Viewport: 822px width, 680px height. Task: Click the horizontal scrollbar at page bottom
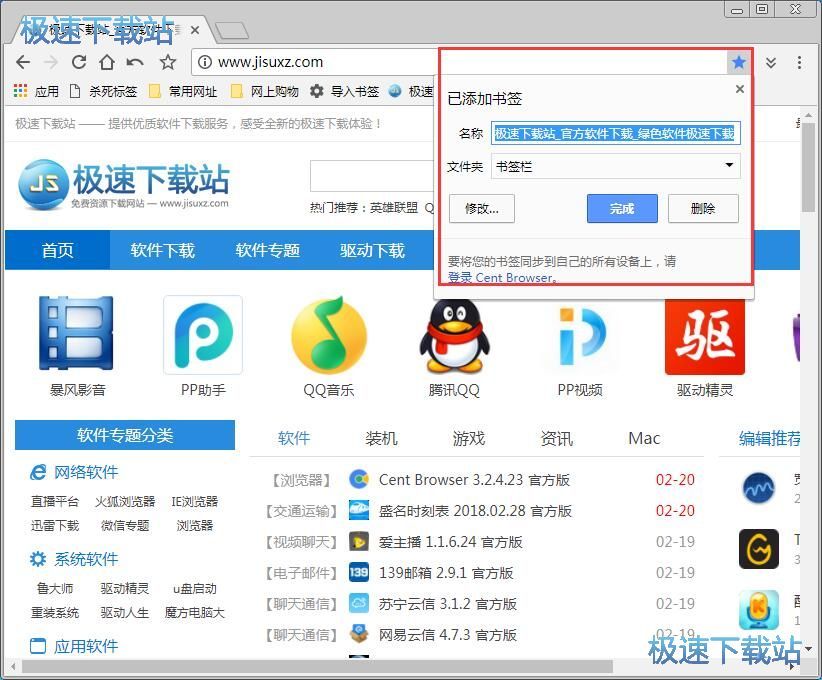[x=317, y=666]
